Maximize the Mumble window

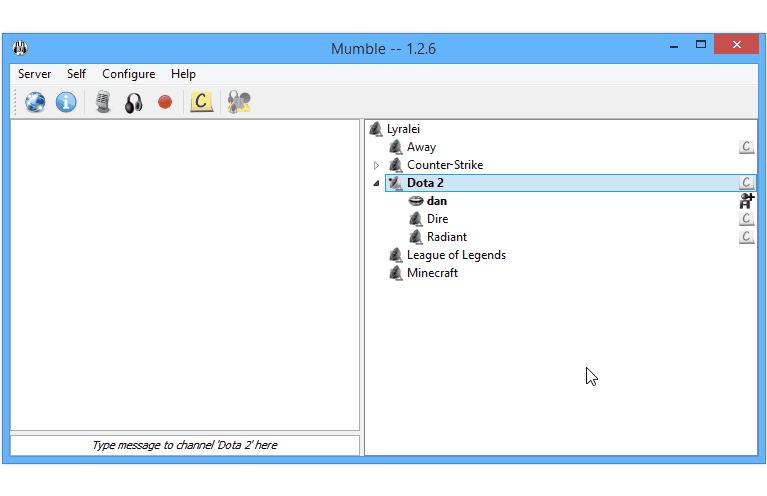pos(701,45)
